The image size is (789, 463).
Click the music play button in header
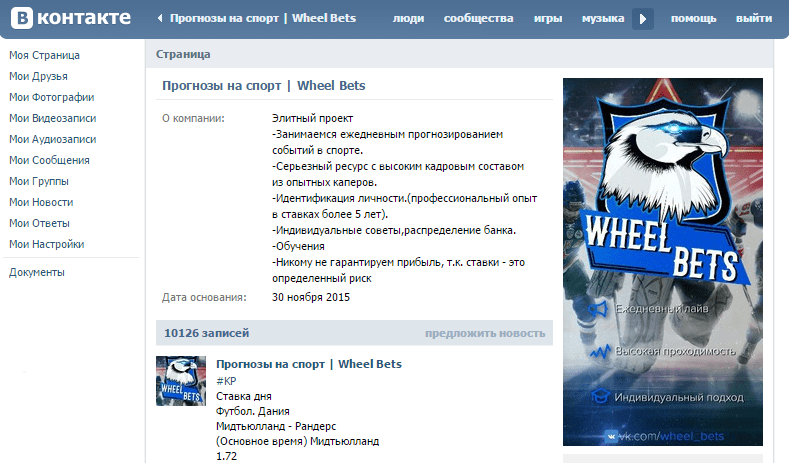(x=643, y=19)
